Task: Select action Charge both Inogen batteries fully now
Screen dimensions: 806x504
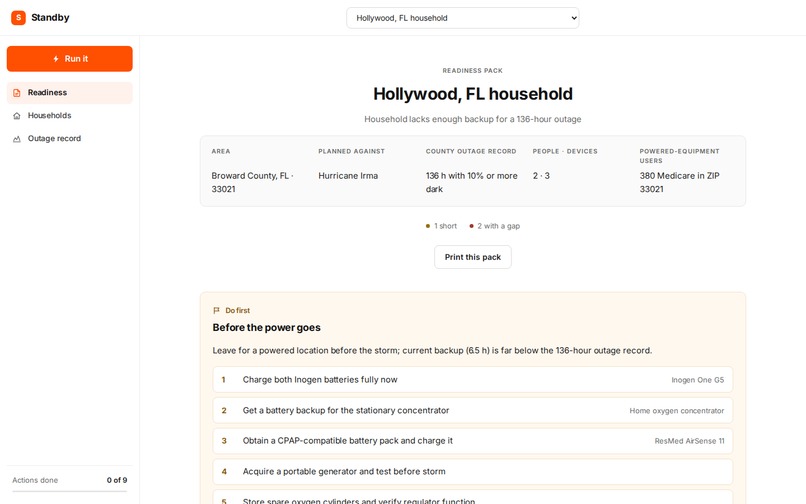Action: coord(472,380)
